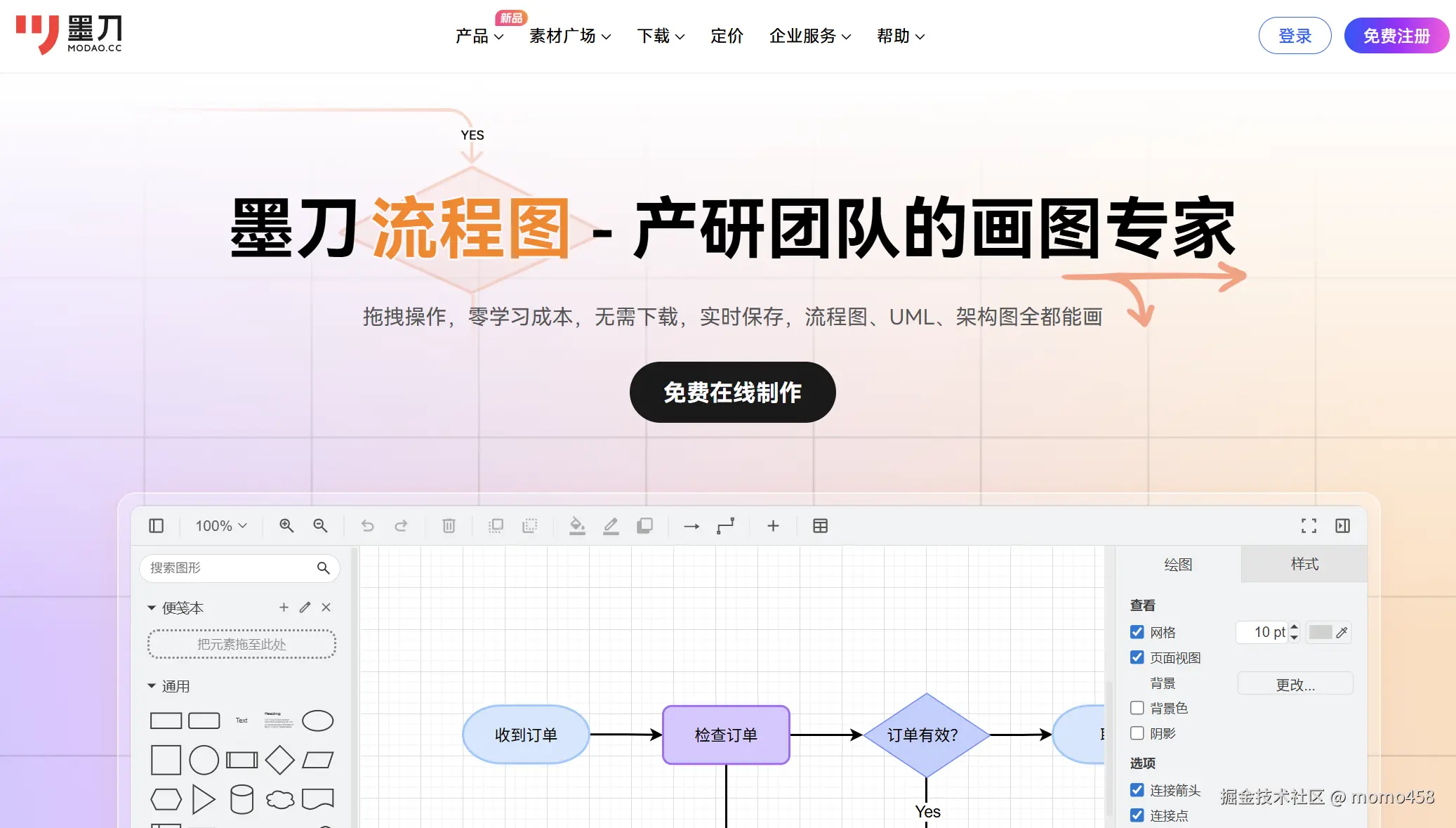Click the insert table icon
This screenshot has height=828, width=1456.
pyautogui.click(x=820, y=525)
